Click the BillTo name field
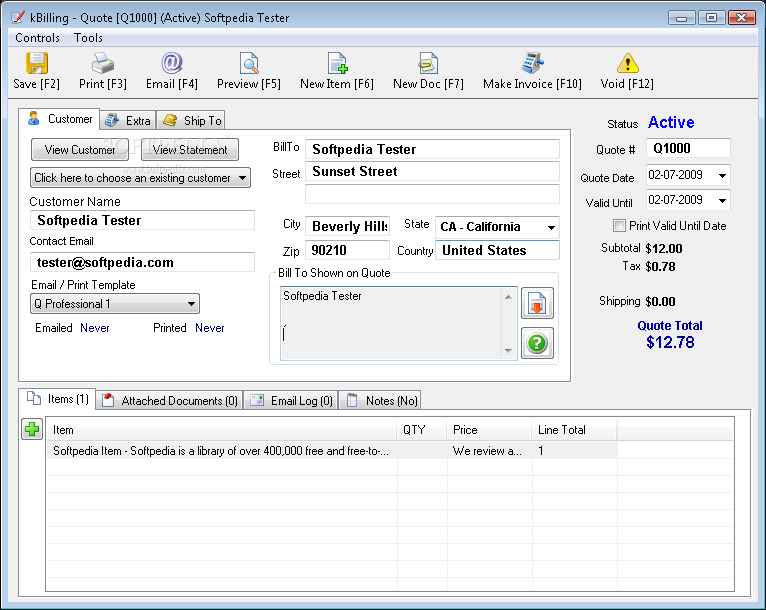 [x=432, y=149]
